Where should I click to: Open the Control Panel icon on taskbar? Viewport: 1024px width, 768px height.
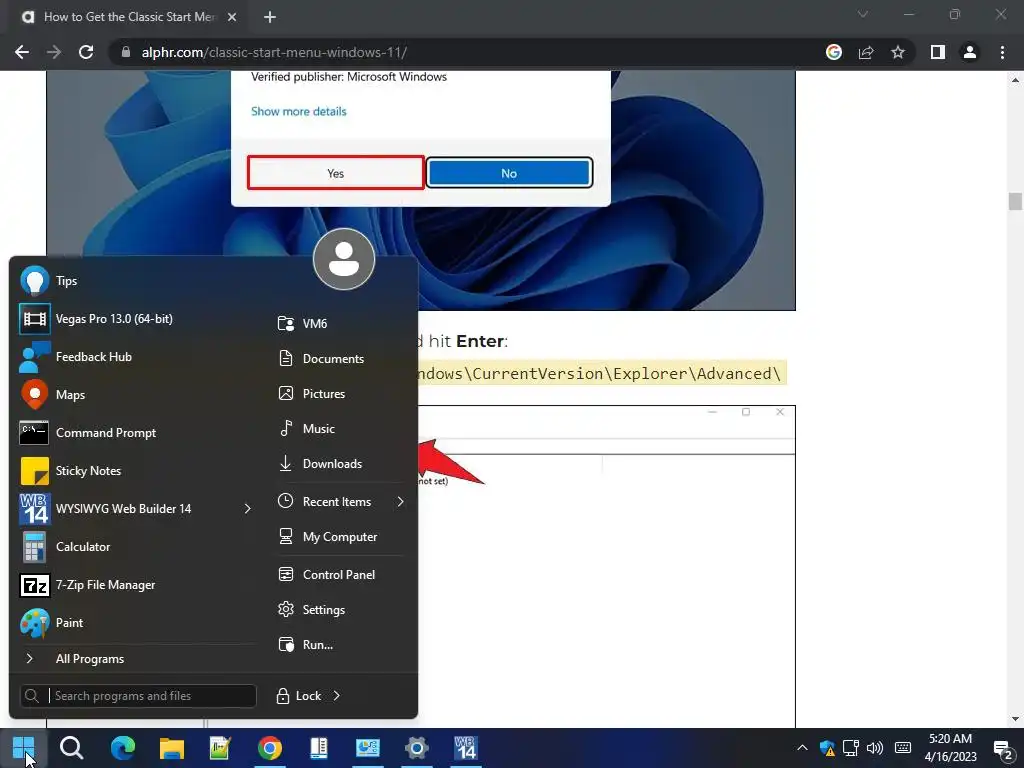pos(368,748)
